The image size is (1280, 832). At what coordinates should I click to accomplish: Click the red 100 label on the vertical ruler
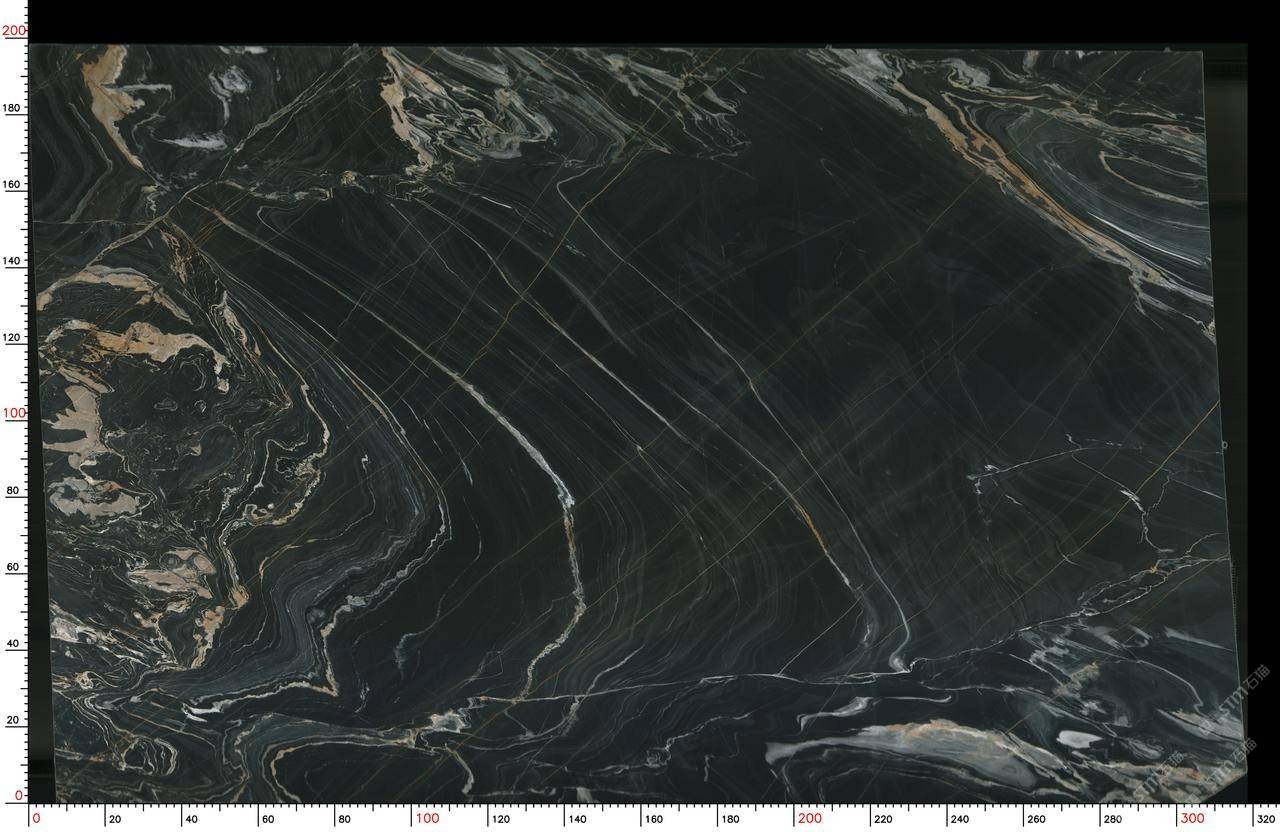tap(13, 413)
